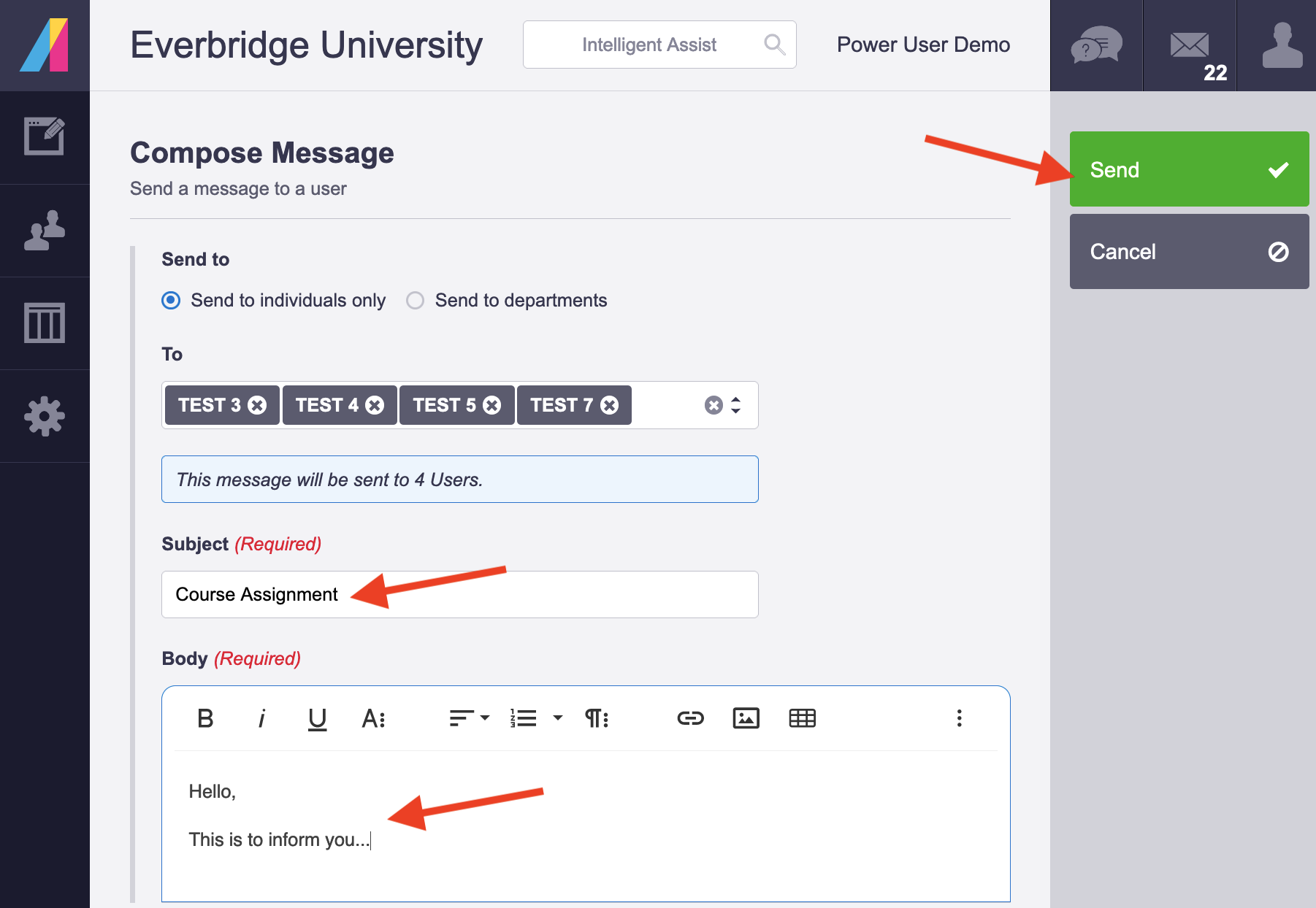Image resolution: width=1316 pixels, height=908 pixels.
Task: Apply bold formatting in the body editor
Action: pyautogui.click(x=206, y=718)
